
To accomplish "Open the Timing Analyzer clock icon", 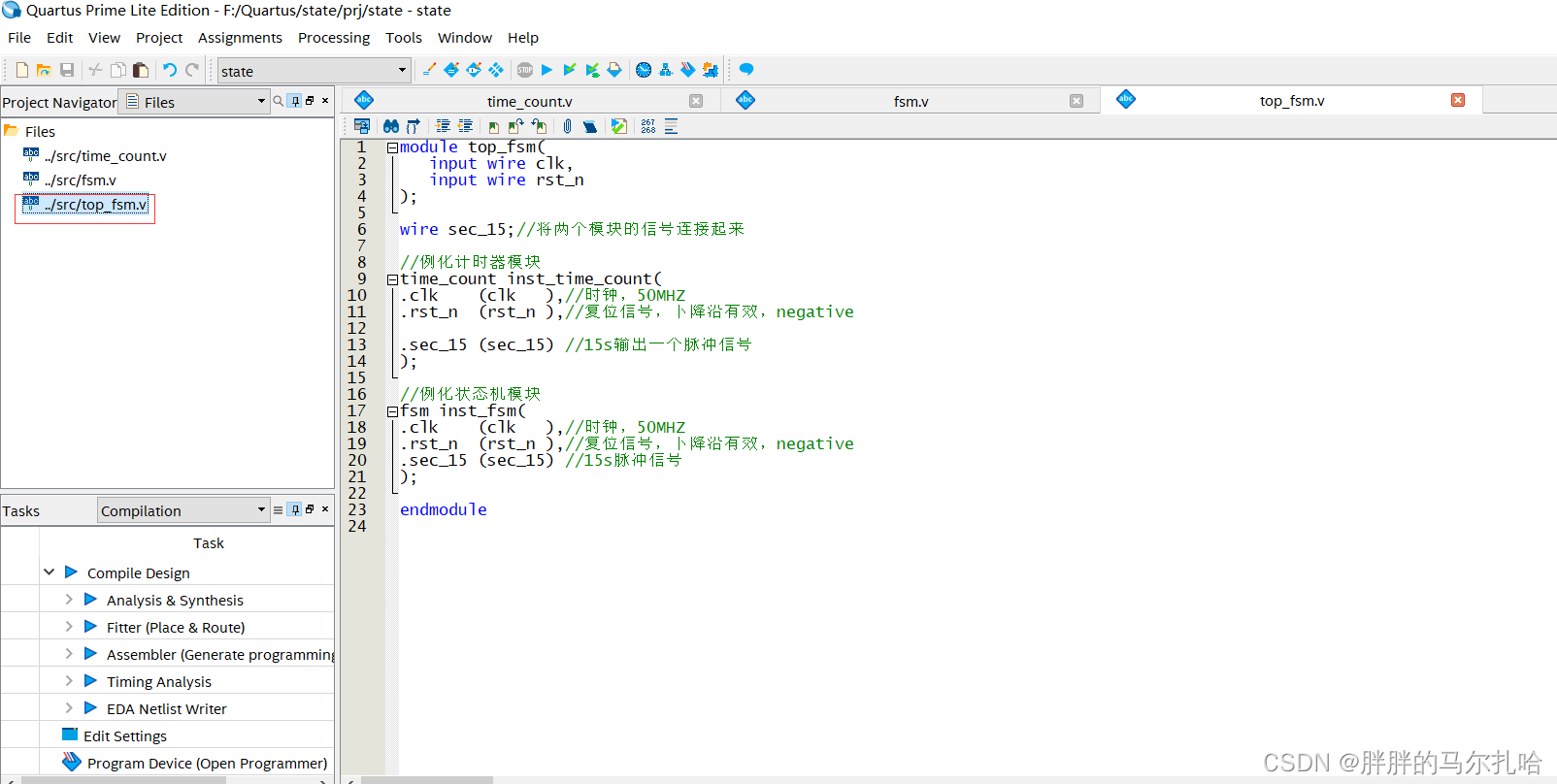I will click(644, 70).
